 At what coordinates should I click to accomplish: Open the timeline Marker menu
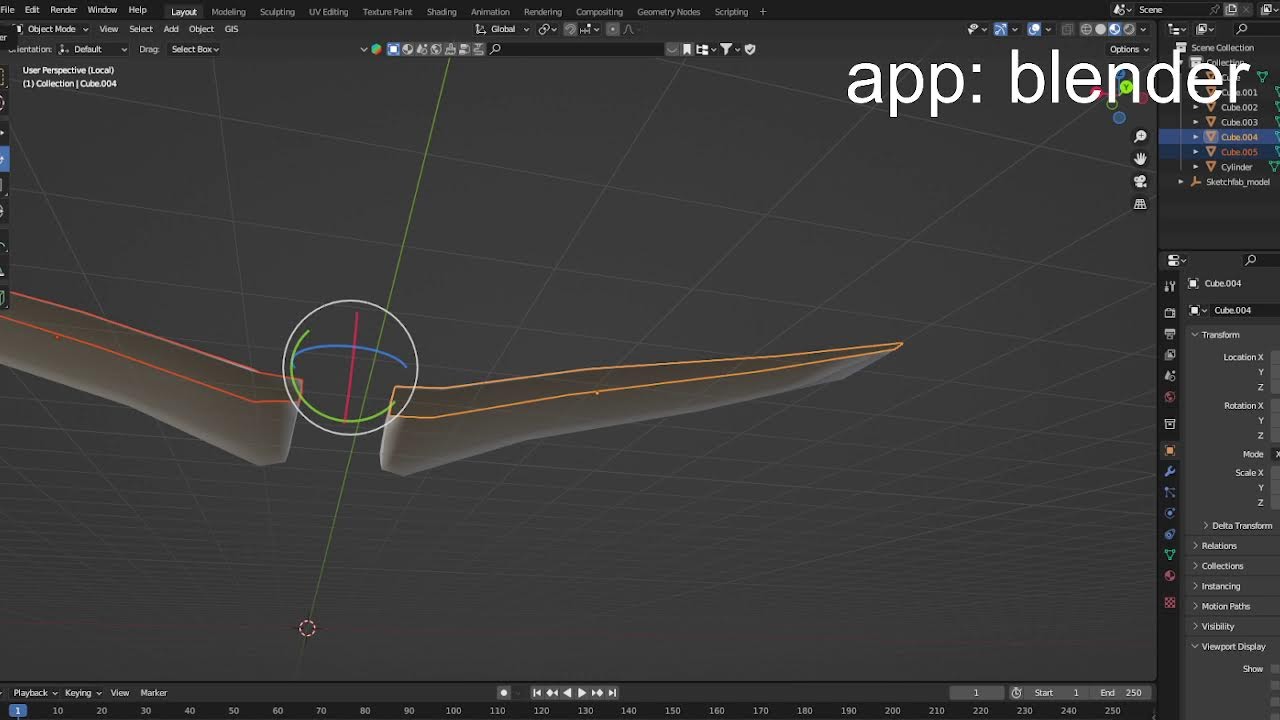(153, 693)
